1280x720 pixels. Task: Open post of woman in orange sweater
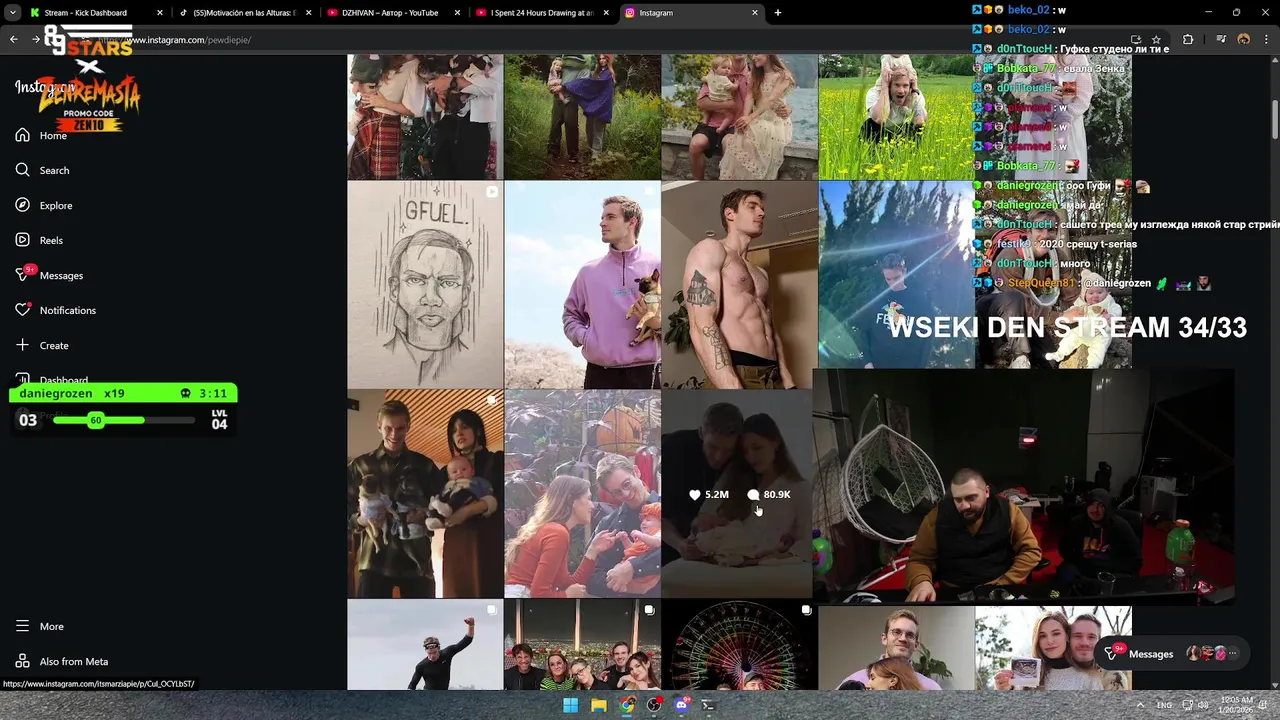pos(582,493)
